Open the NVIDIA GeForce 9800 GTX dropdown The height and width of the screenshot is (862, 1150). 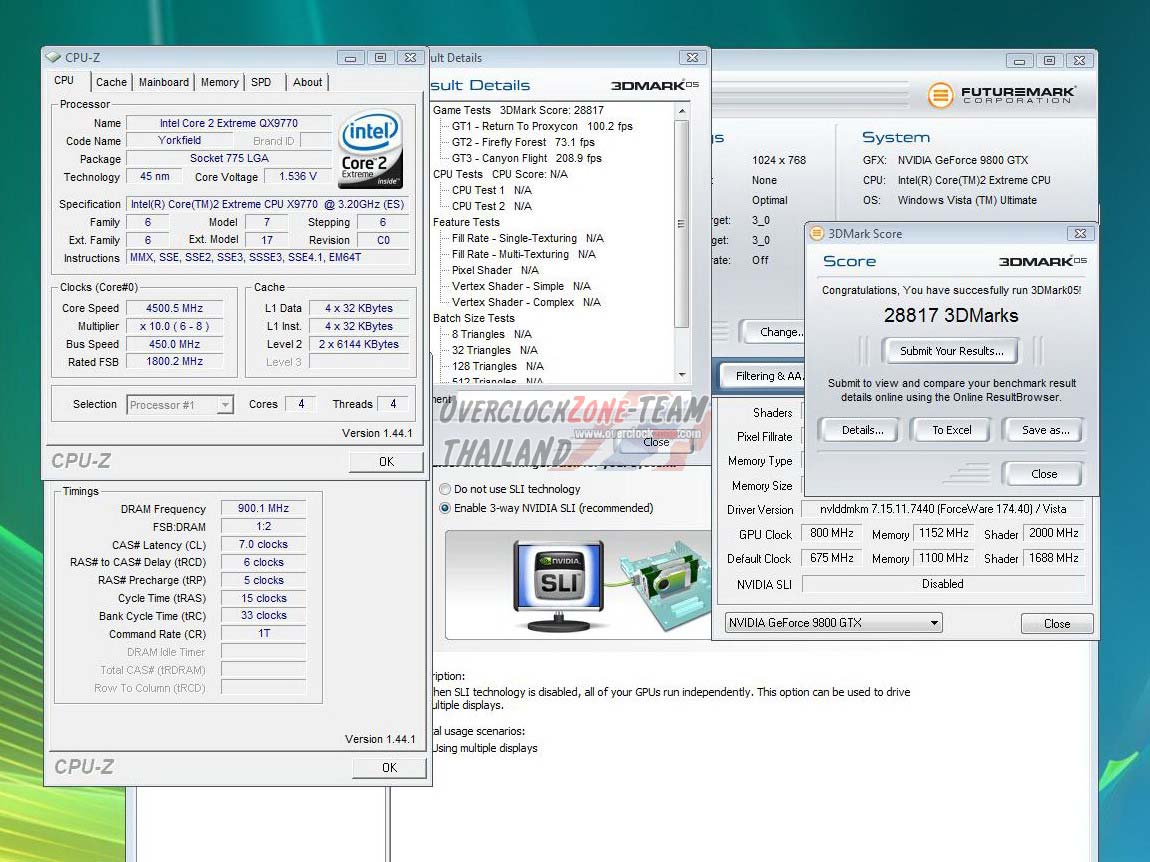pyautogui.click(x=934, y=623)
